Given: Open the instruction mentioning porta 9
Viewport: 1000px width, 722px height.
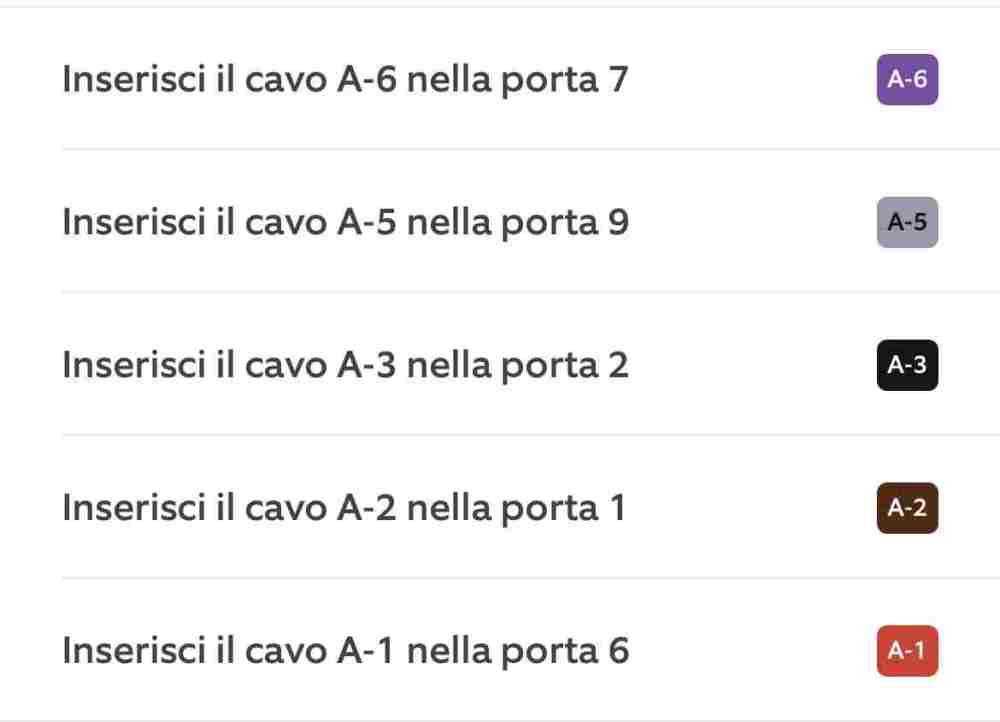Looking at the screenshot, I should 345,223.
